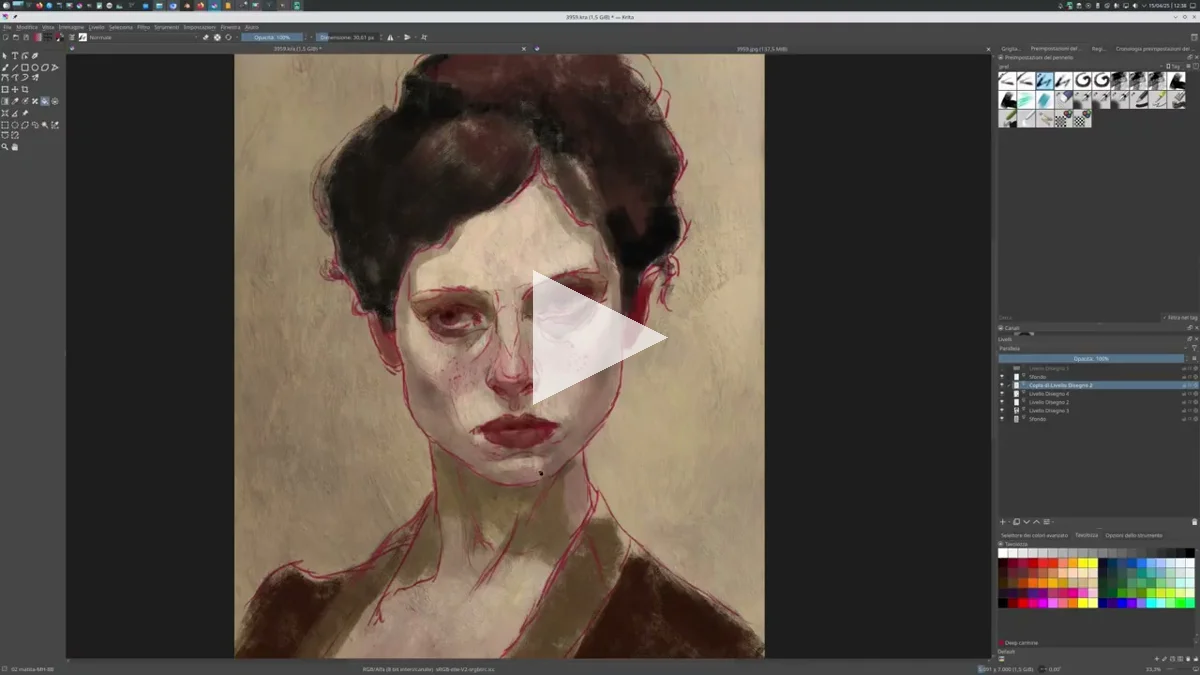Click the Opacità 100% slider in Livelli panel
This screenshot has width=1200, height=675.
click(1090, 358)
